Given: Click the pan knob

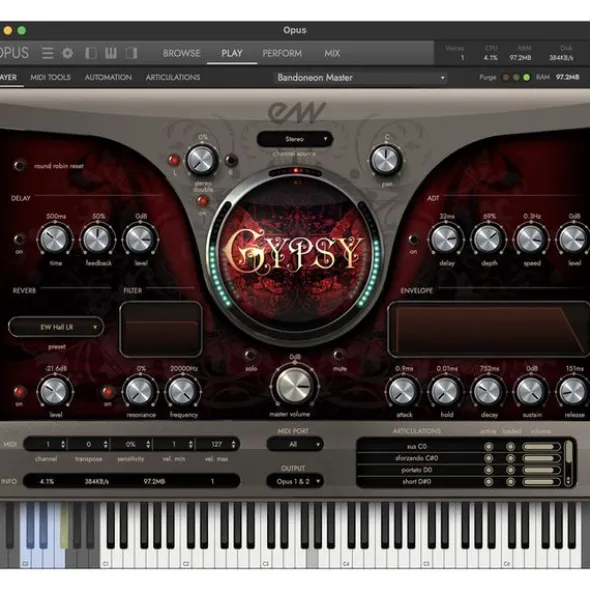Looking at the screenshot, I should pos(386,160).
